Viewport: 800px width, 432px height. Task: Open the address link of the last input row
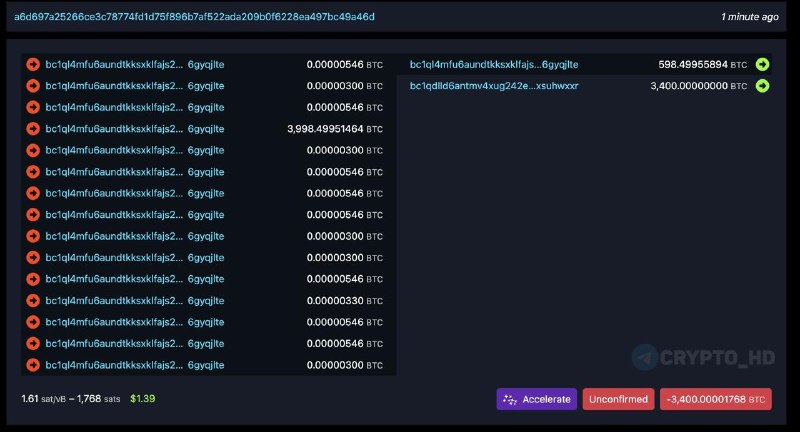(x=135, y=365)
